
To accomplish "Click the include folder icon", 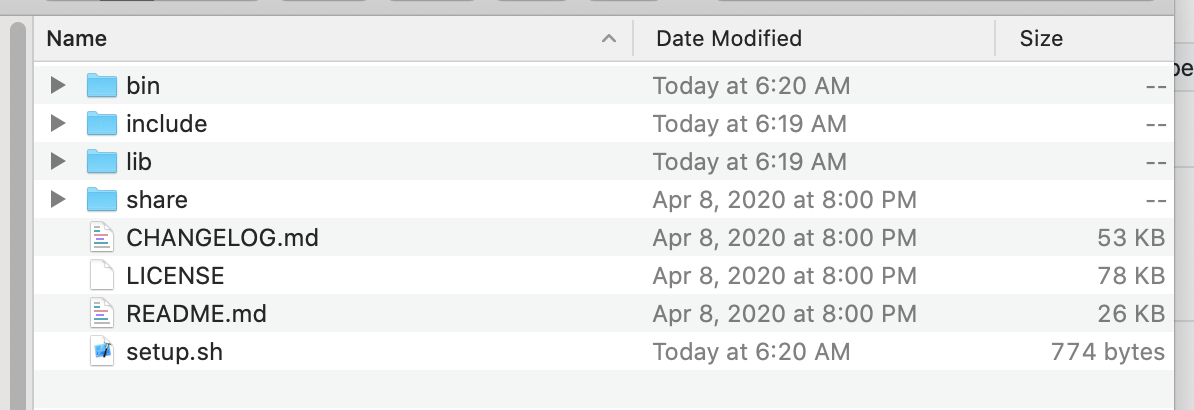I will (x=102, y=124).
